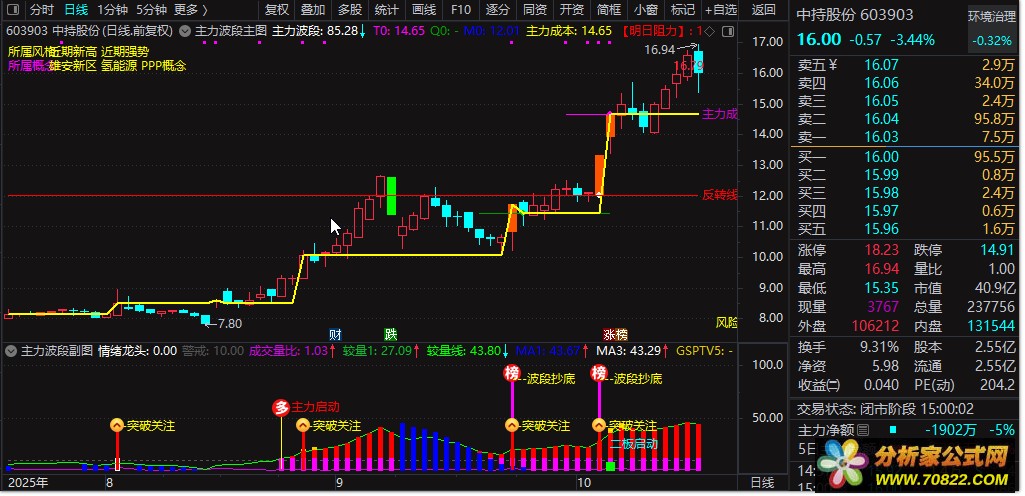Click the 环境治理 sector box
This screenshot has height=496, width=1025.
point(992,28)
